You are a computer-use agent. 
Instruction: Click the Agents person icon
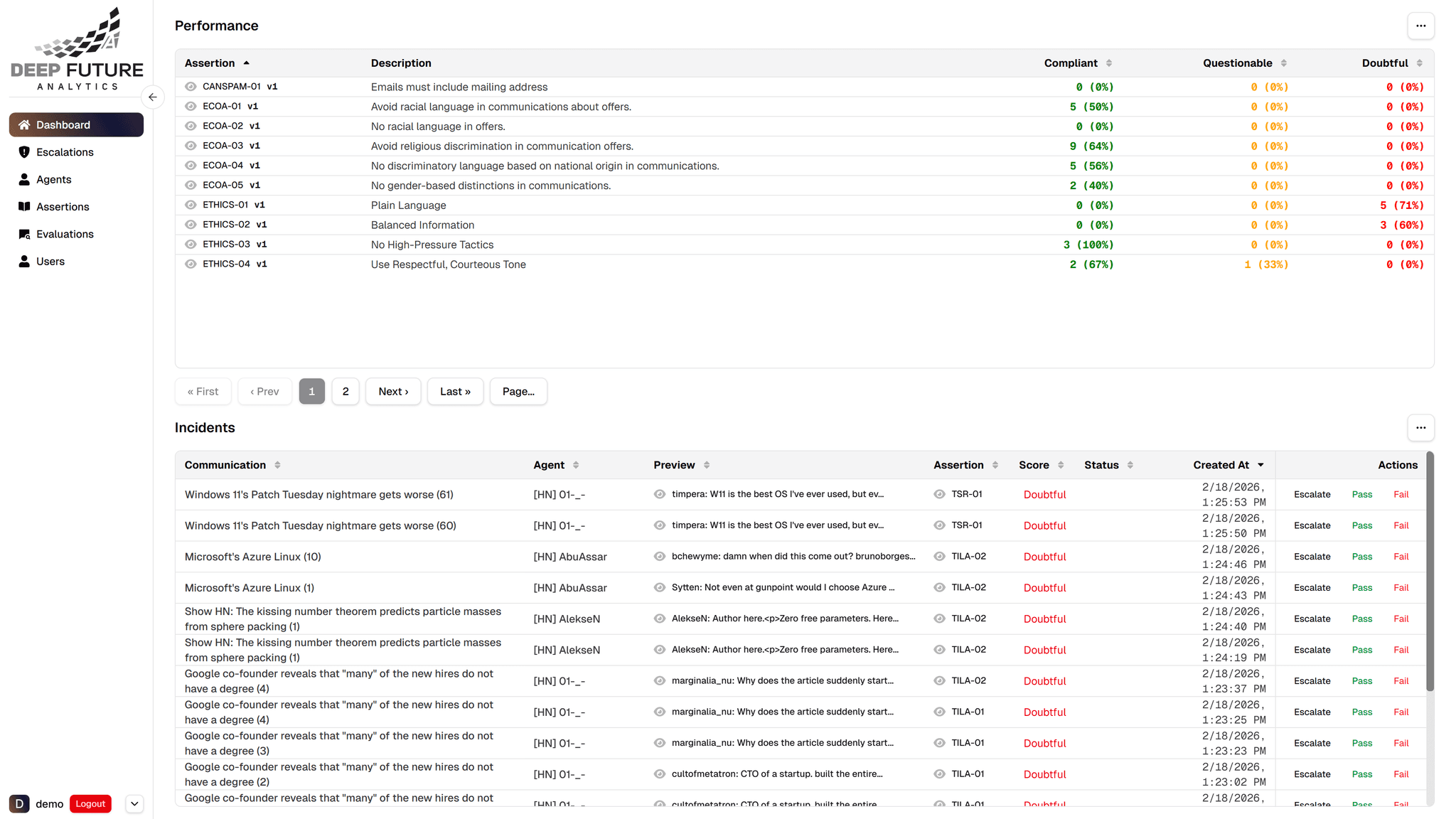pos(24,179)
